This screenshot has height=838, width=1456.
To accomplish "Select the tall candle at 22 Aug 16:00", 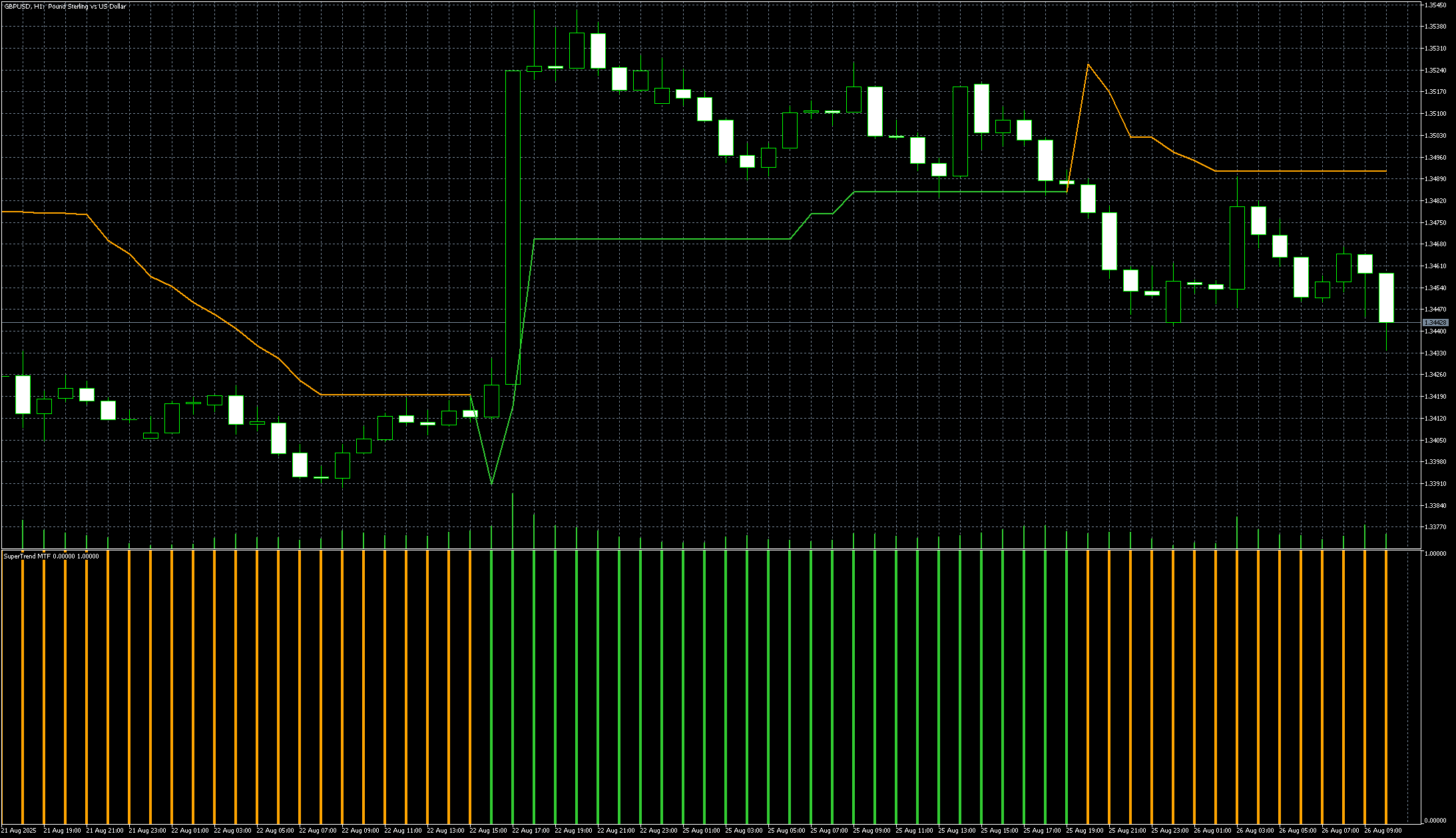I will click(513, 227).
